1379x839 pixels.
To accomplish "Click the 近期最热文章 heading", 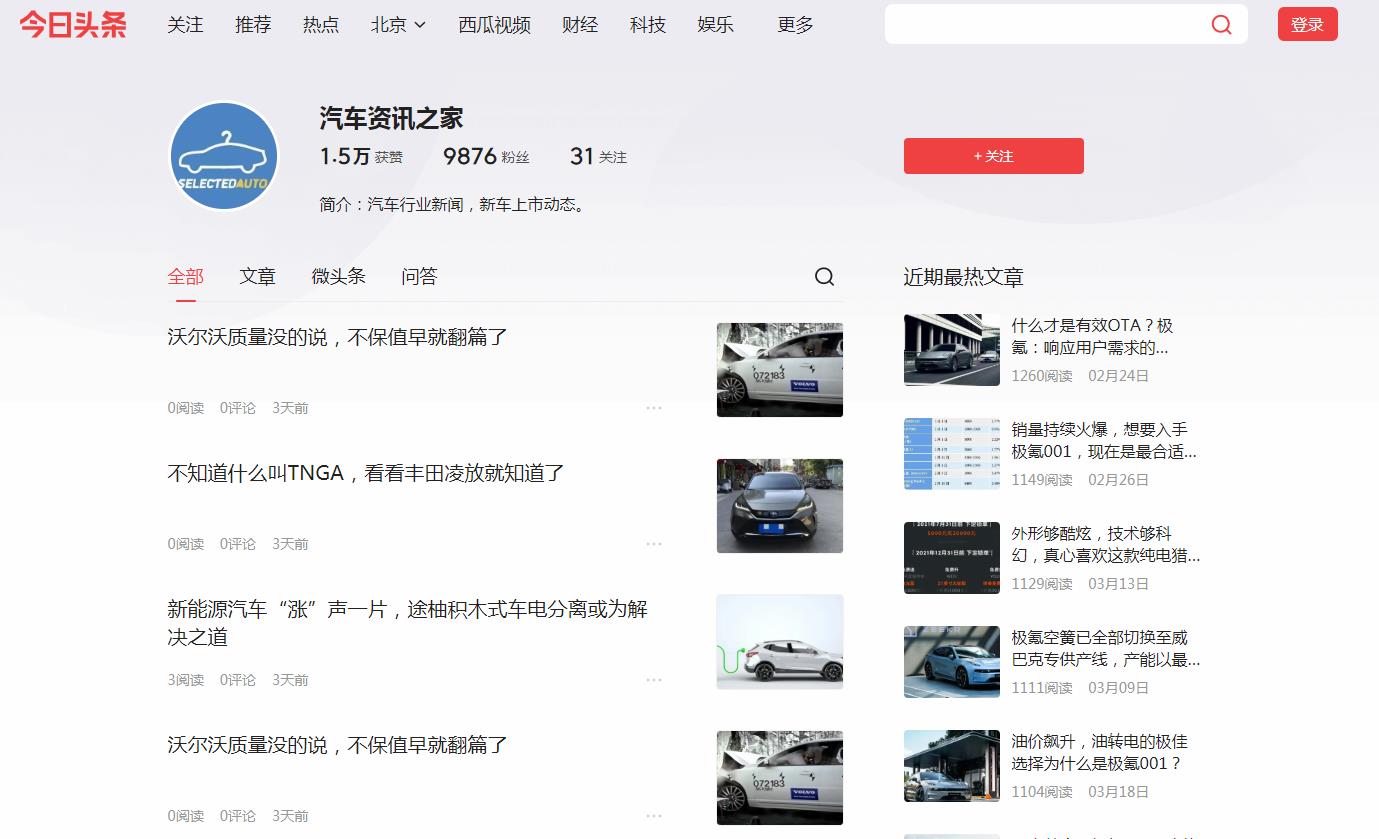I will point(964,277).
